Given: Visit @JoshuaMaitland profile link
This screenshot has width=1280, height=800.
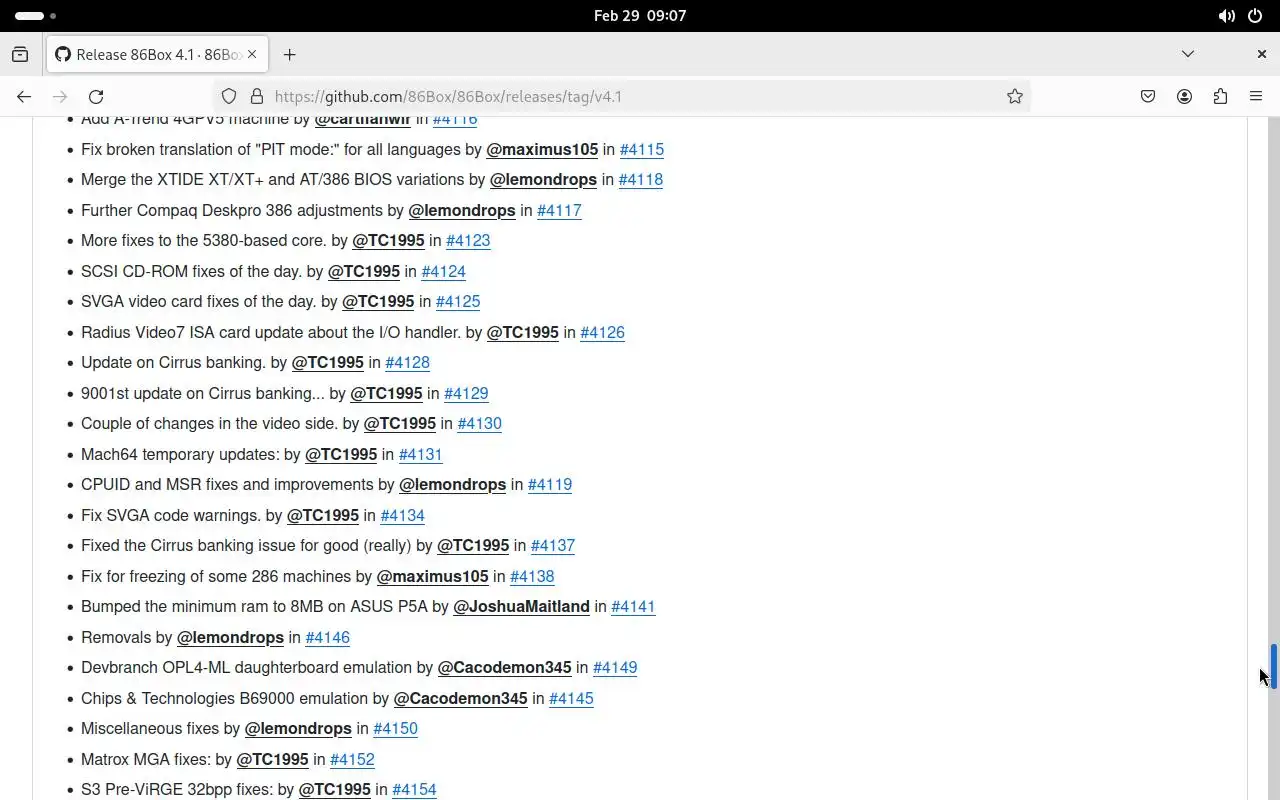Looking at the screenshot, I should [521, 607].
